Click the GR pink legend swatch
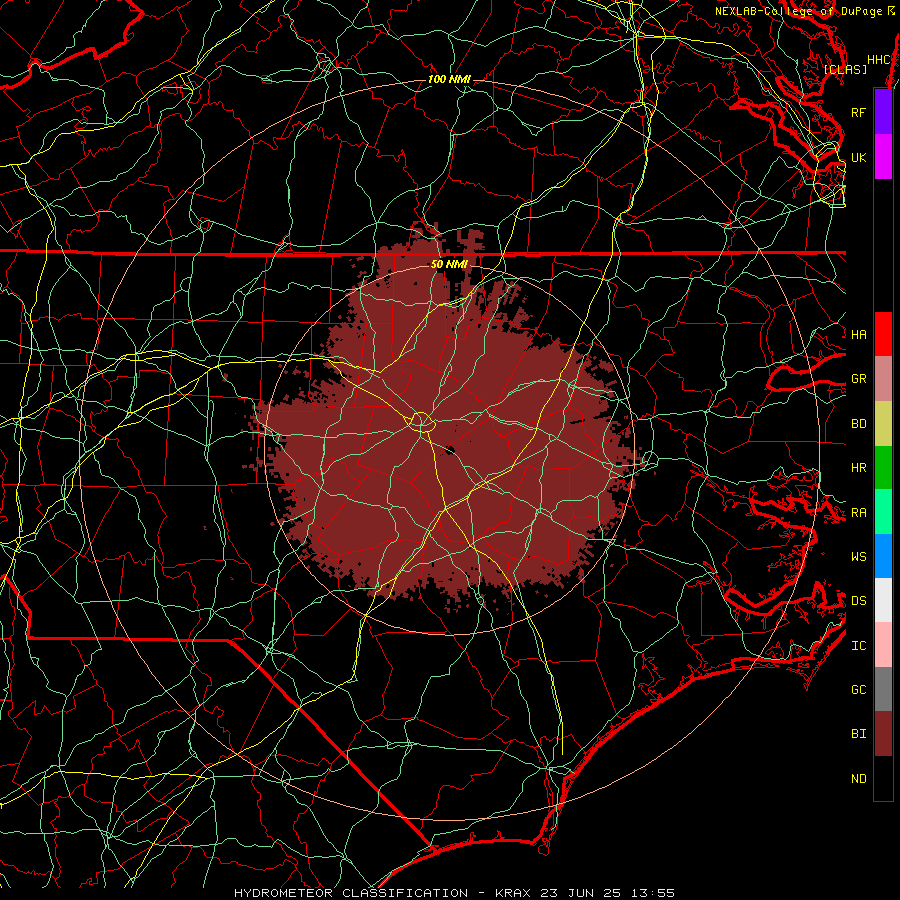The image size is (900, 900). [883, 379]
